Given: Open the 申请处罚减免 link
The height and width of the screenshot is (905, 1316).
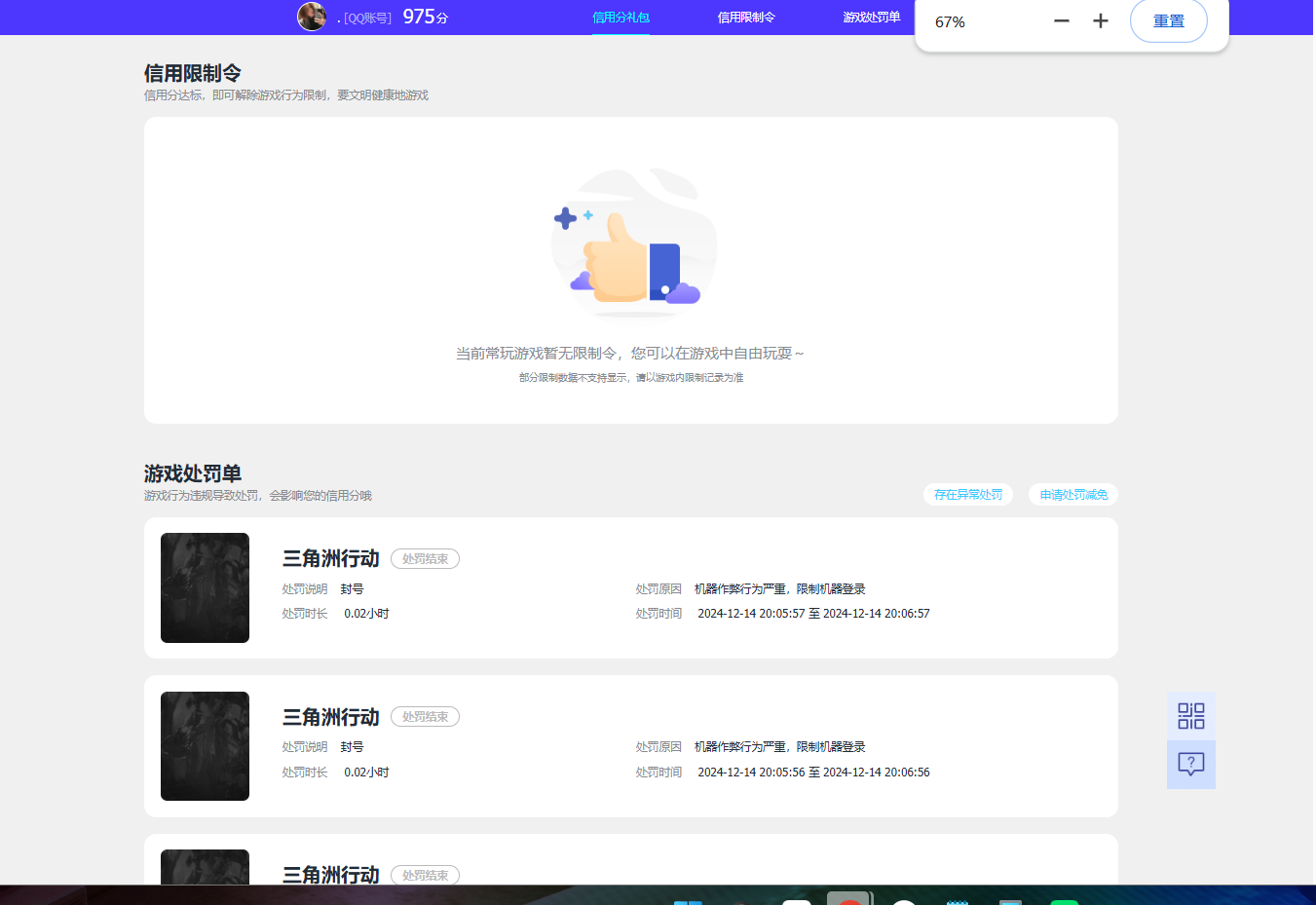Looking at the screenshot, I should (x=1072, y=494).
